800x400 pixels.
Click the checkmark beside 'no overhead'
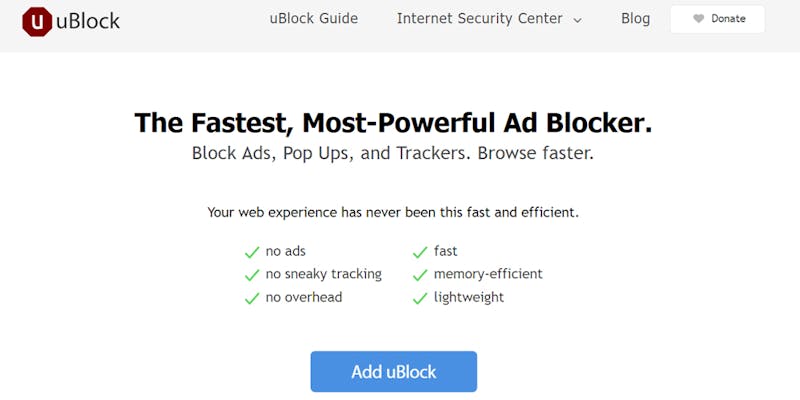click(x=252, y=298)
